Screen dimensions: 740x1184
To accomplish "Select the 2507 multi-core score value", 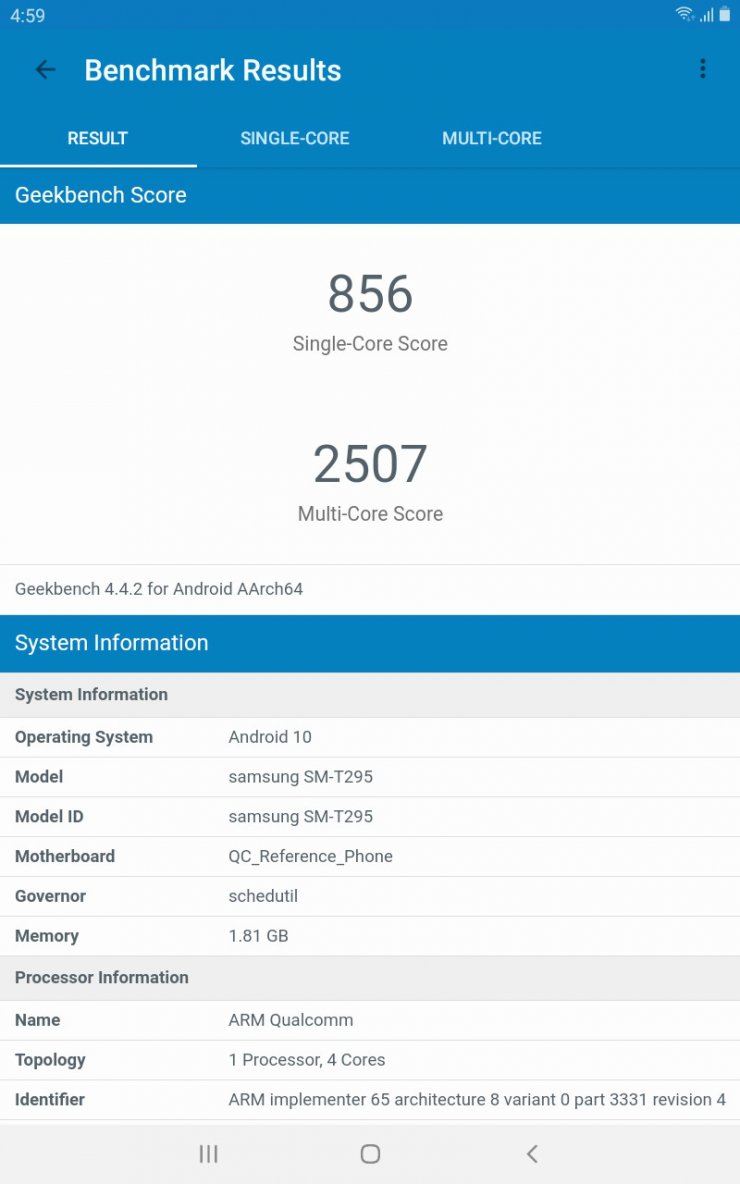I will point(370,463).
